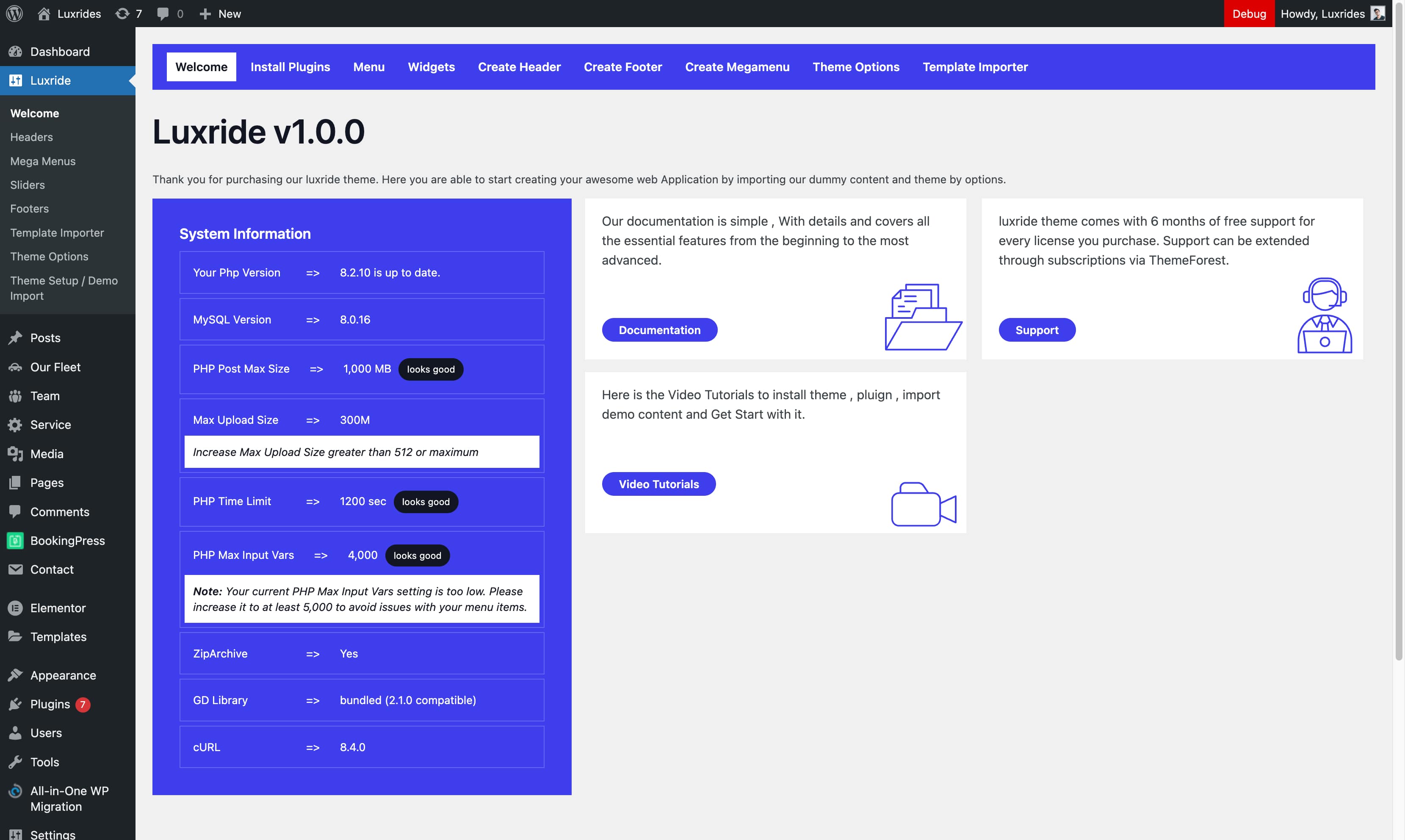This screenshot has height=840, width=1405.
Task: Click the Templates folder icon
Action: (x=15, y=637)
